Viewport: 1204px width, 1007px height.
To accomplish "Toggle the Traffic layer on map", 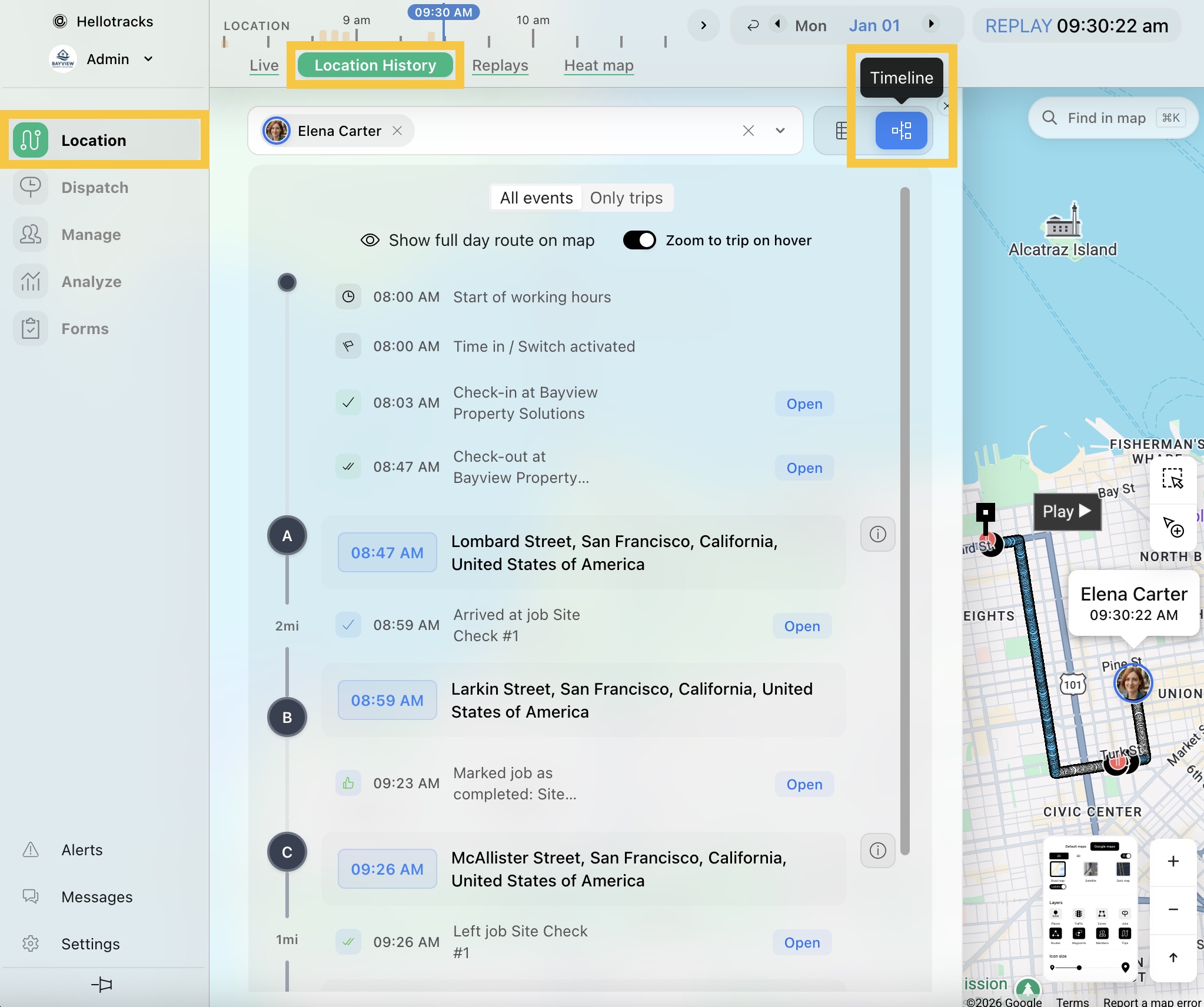I will click(x=1079, y=914).
